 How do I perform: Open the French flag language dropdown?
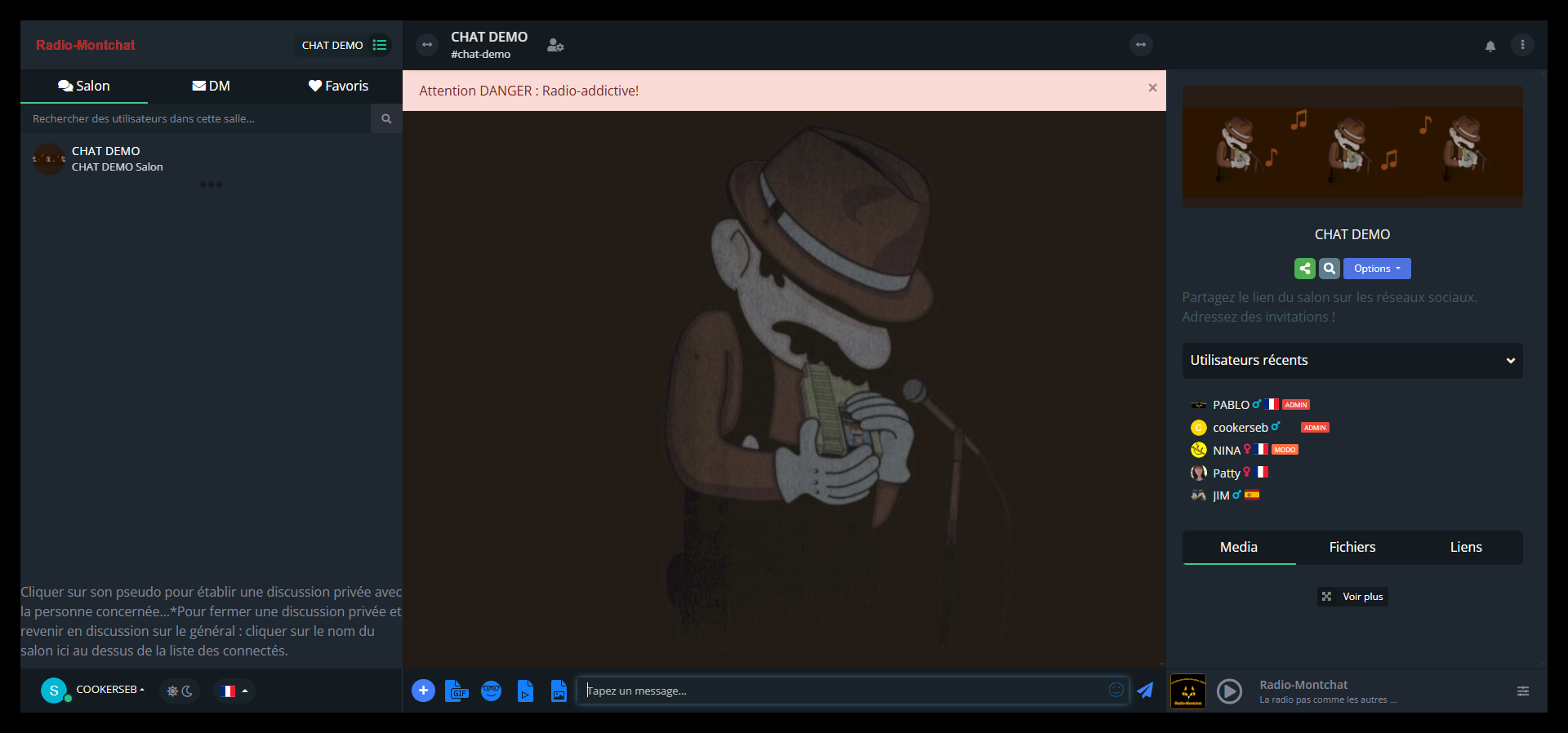(234, 691)
